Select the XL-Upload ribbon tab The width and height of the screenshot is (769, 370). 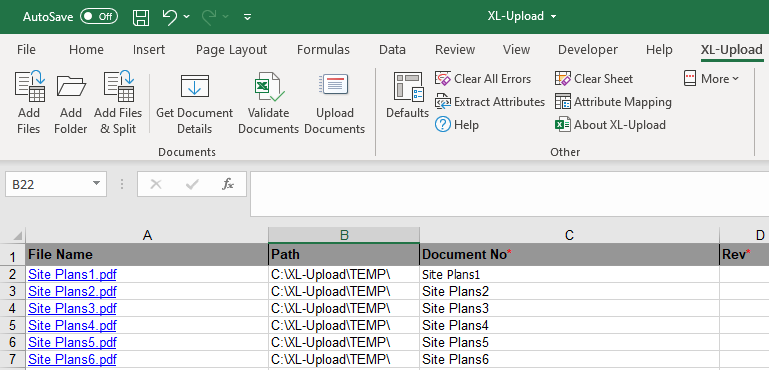click(731, 50)
